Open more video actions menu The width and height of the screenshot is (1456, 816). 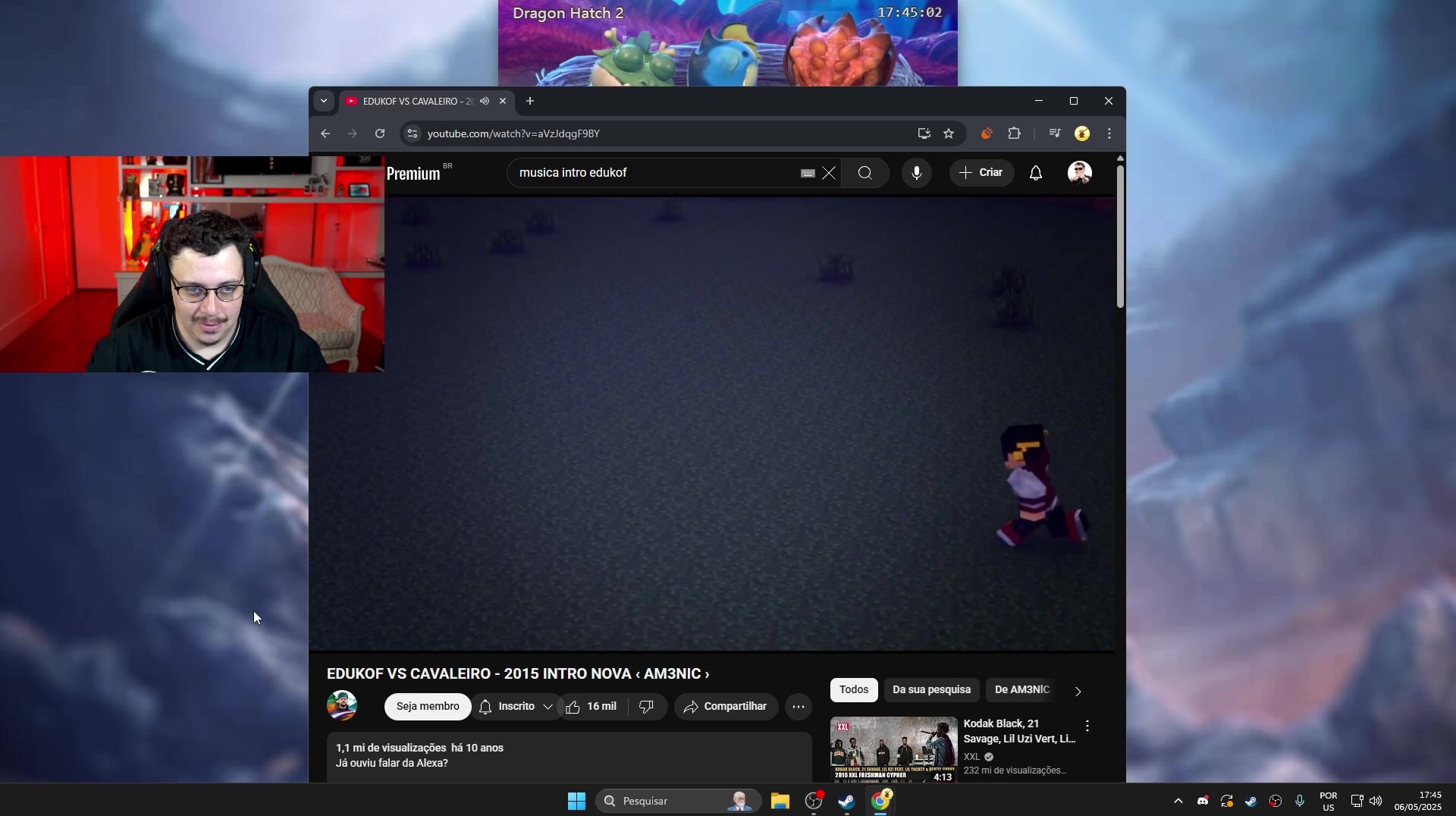pos(799,707)
